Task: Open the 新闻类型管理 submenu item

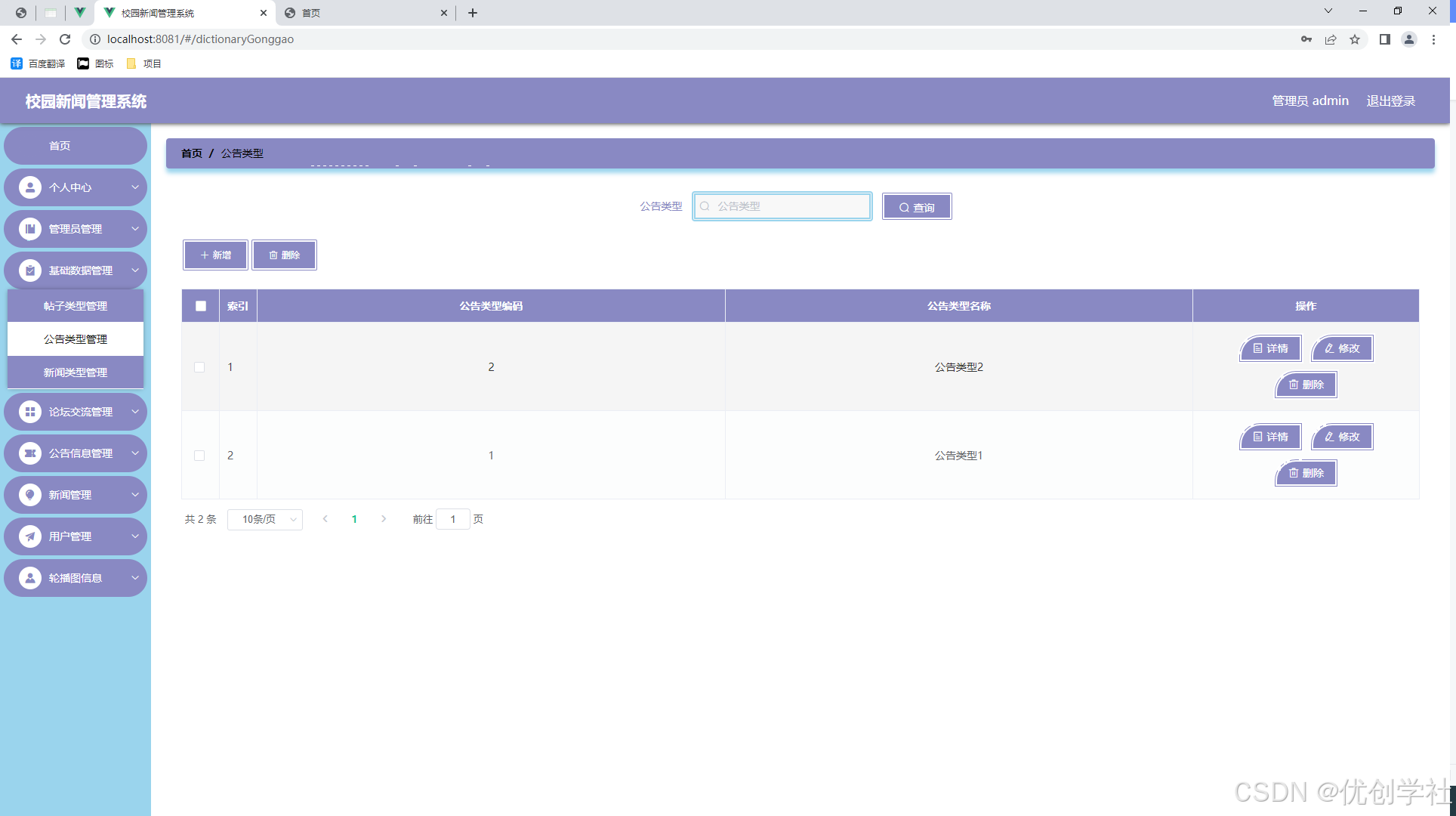Action: pyautogui.click(x=76, y=372)
